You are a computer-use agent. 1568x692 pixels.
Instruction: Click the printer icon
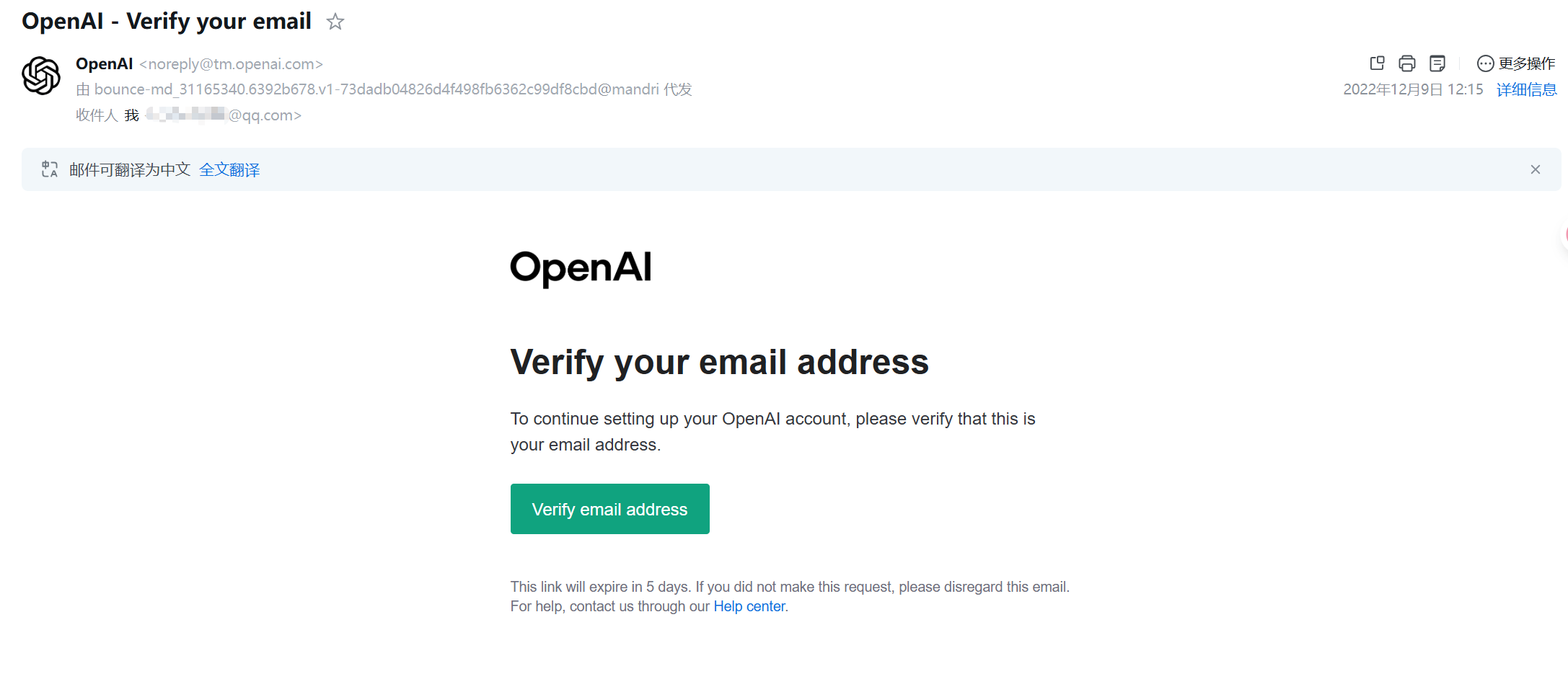click(1406, 63)
